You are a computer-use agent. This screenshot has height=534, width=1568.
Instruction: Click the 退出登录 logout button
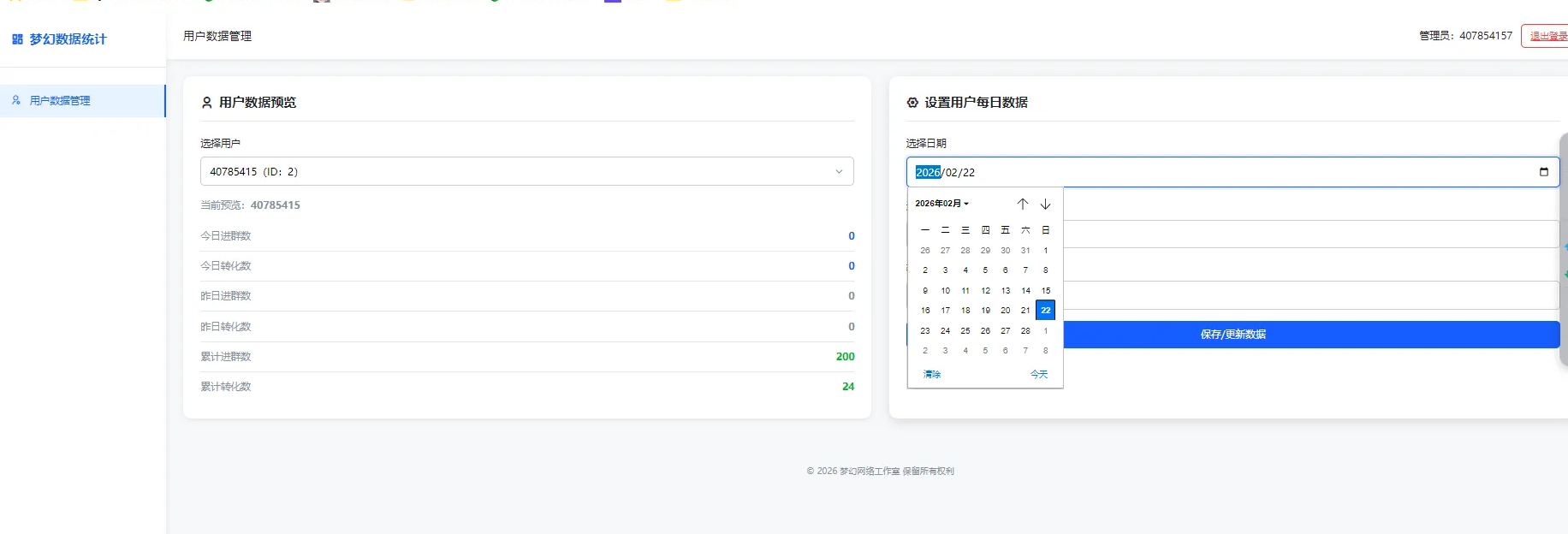point(1546,36)
